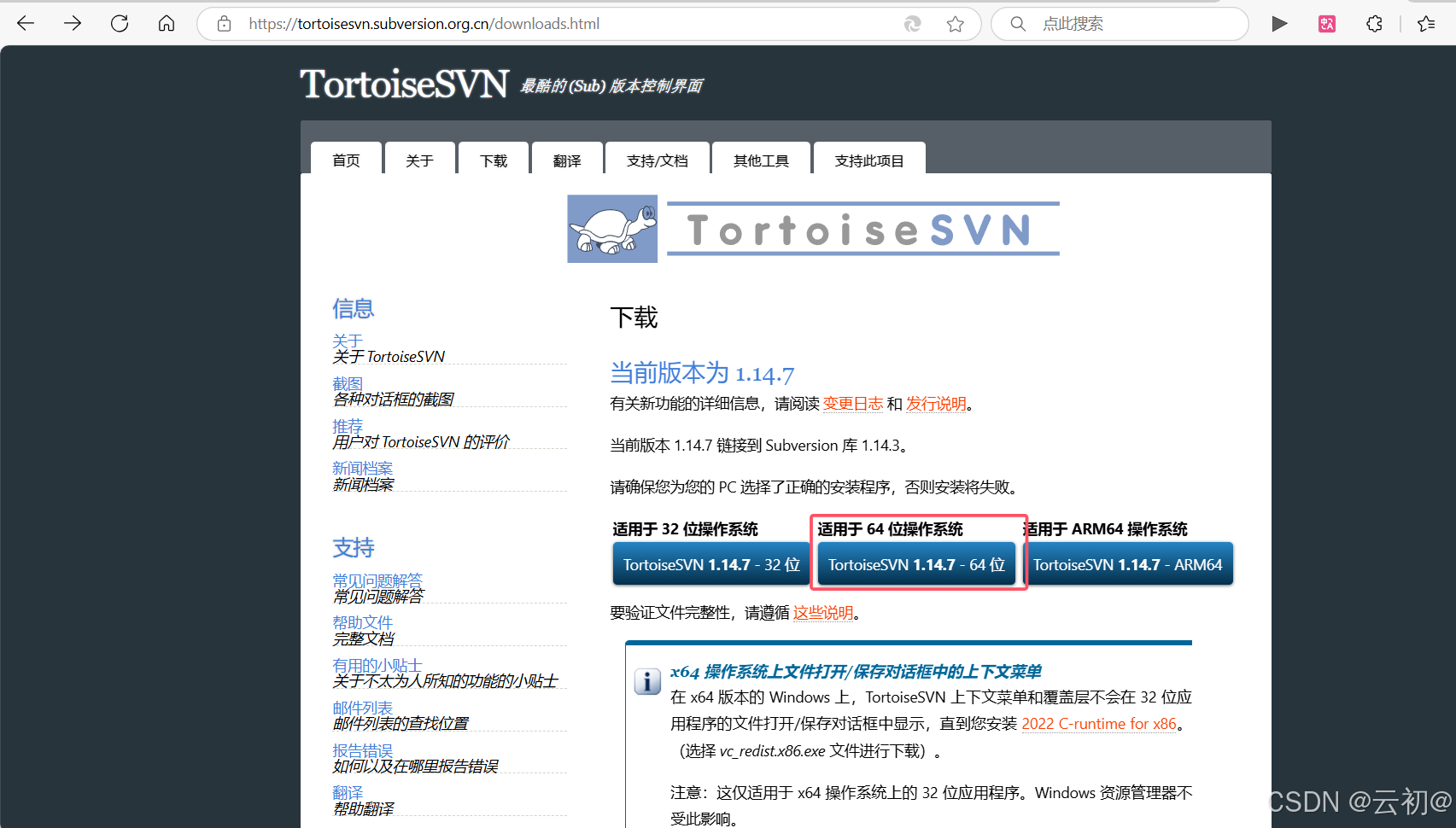
Task: Click the x64 操作系统上文件打开 notice heading
Action: point(856,672)
